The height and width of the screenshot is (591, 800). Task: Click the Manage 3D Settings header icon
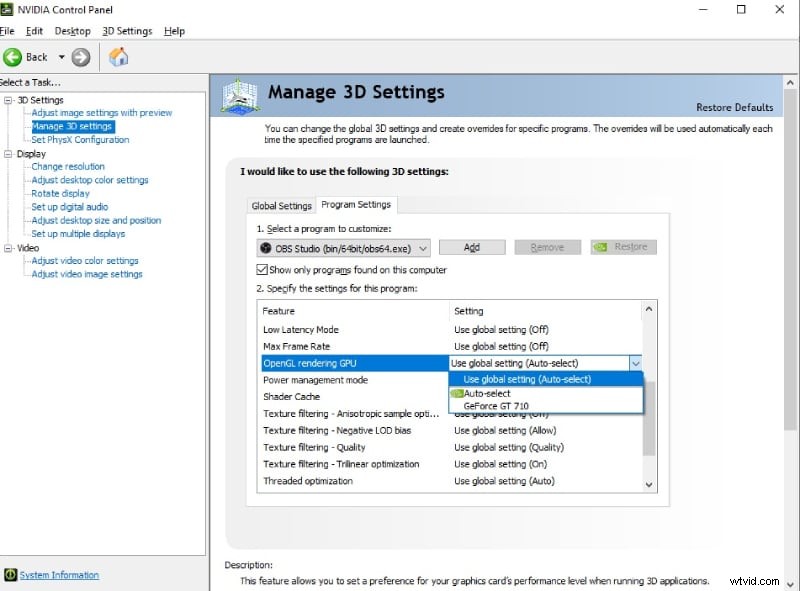pos(240,95)
